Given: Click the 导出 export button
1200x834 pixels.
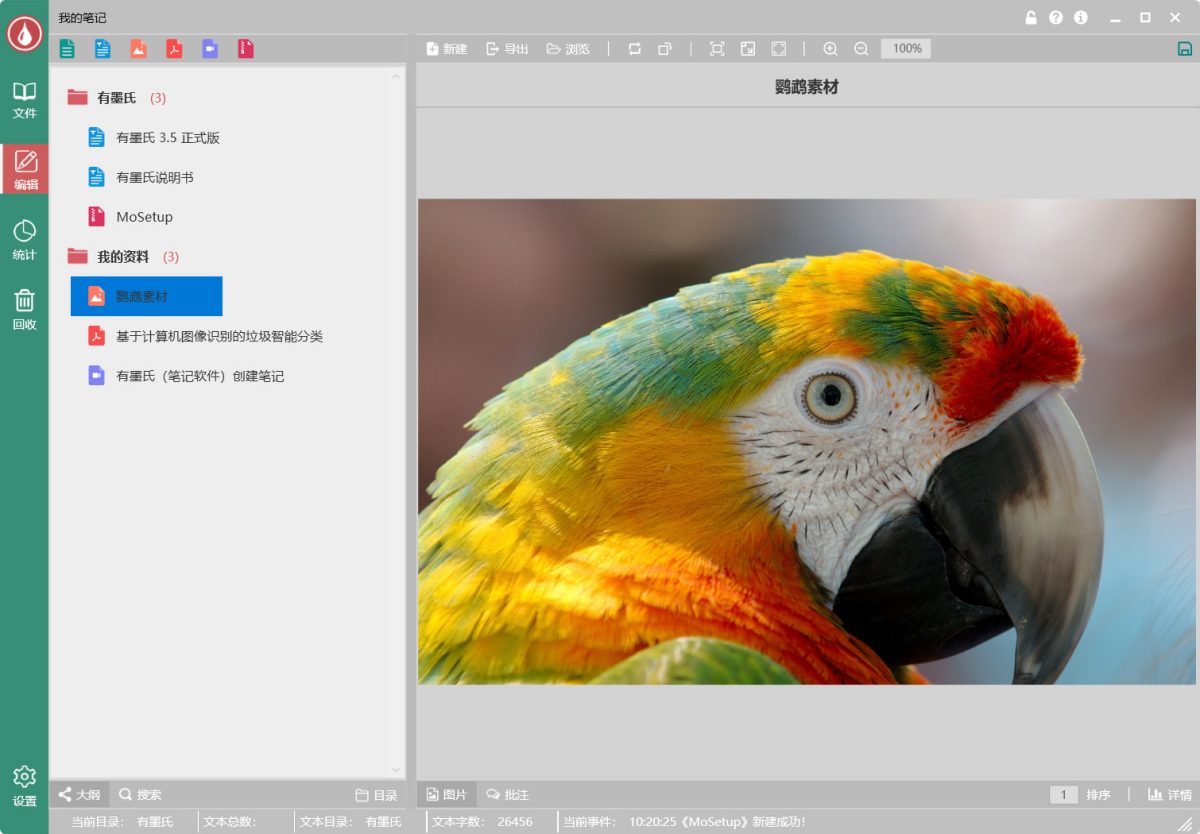Looking at the screenshot, I should [507, 48].
